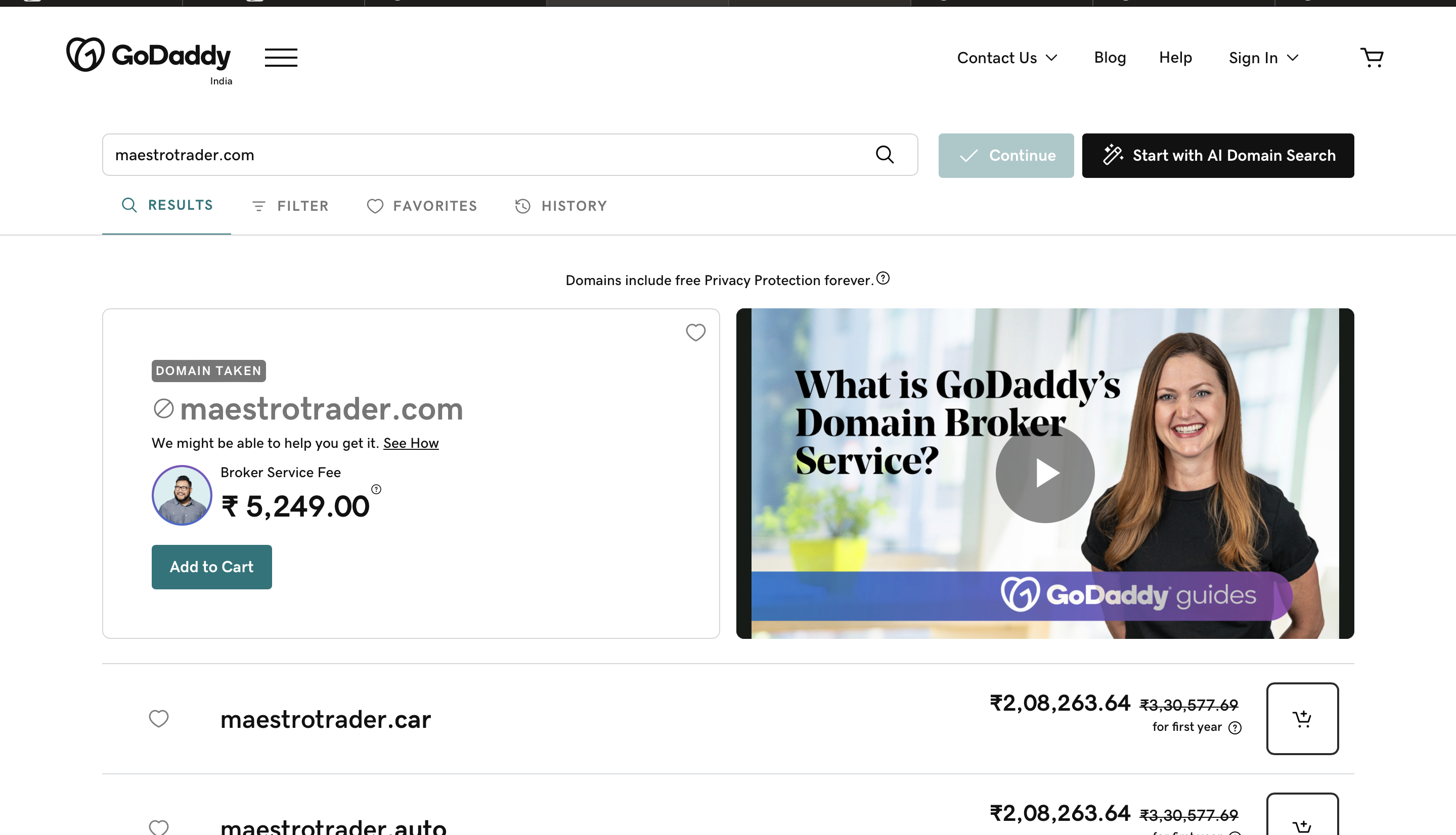This screenshot has height=835, width=1456.
Task: Toggle favorite heart for maestrotrader.auto
Action: pyautogui.click(x=159, y=827)
